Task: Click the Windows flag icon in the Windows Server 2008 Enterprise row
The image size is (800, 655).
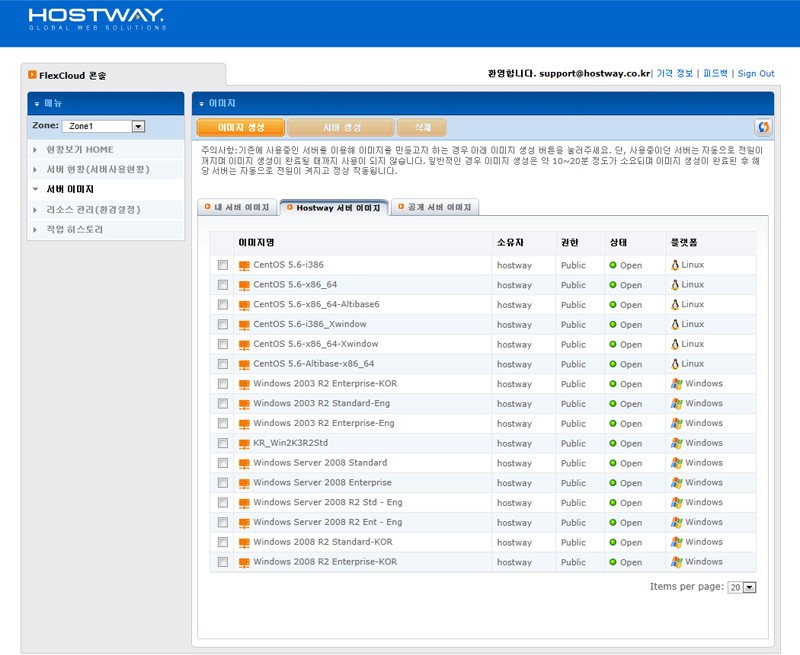Action: [677, 483]
